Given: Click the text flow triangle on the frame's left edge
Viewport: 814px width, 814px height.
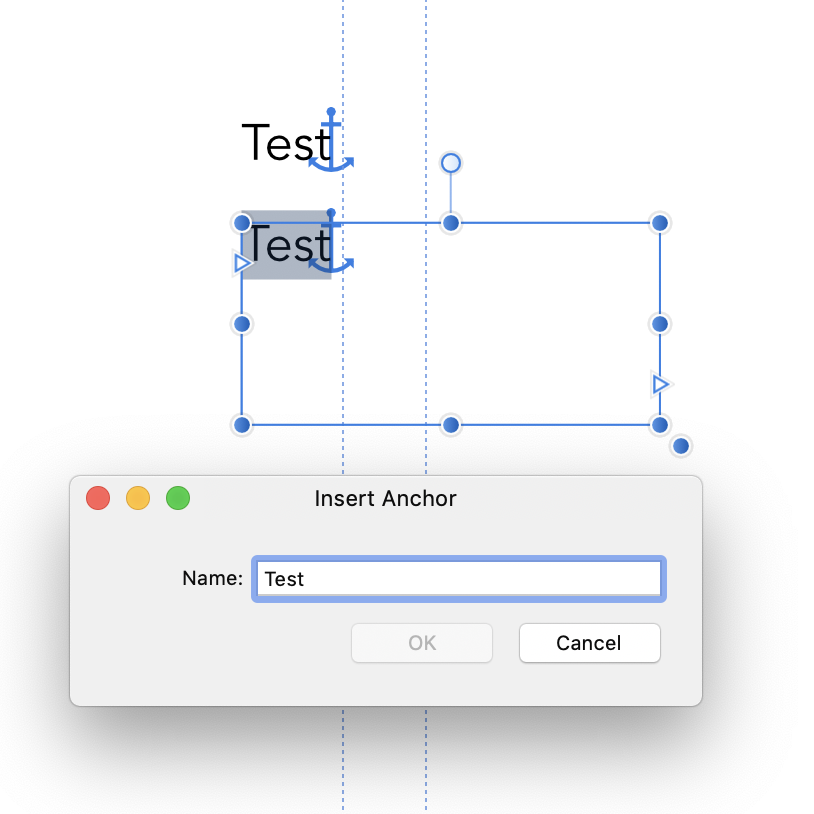Looking at the screenshot, I should 242,263.
